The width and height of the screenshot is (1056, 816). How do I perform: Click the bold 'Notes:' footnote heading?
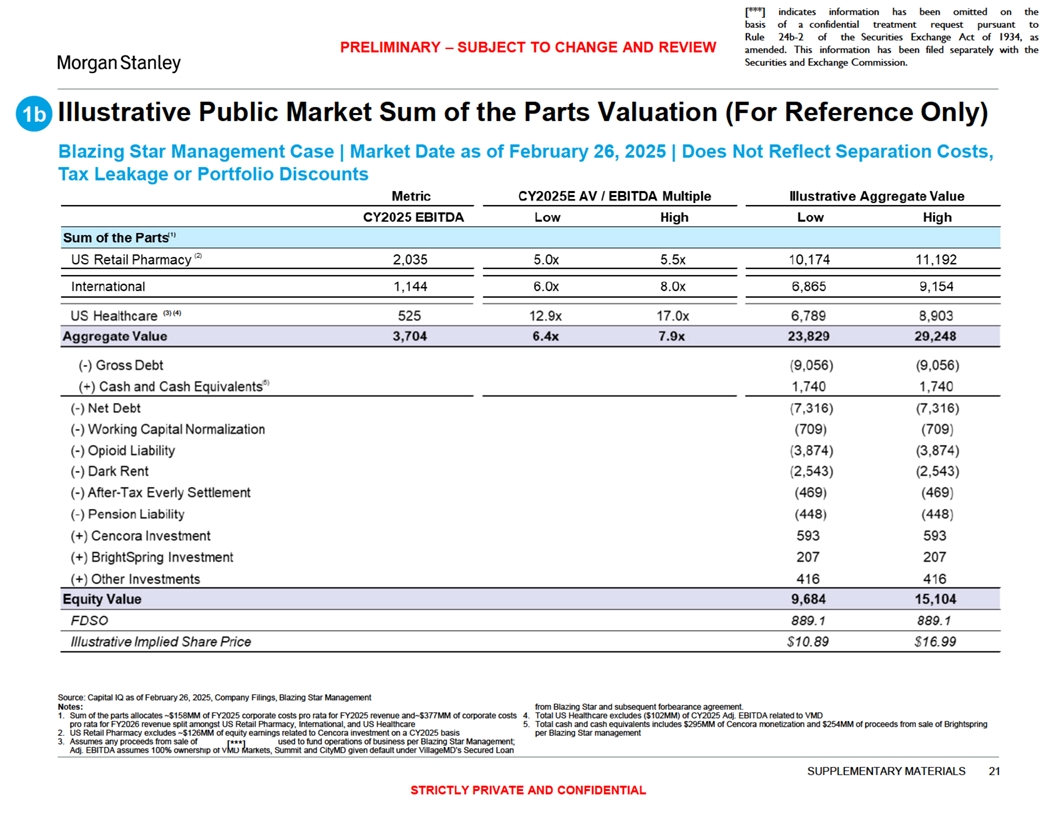click(x=70, y=707)
